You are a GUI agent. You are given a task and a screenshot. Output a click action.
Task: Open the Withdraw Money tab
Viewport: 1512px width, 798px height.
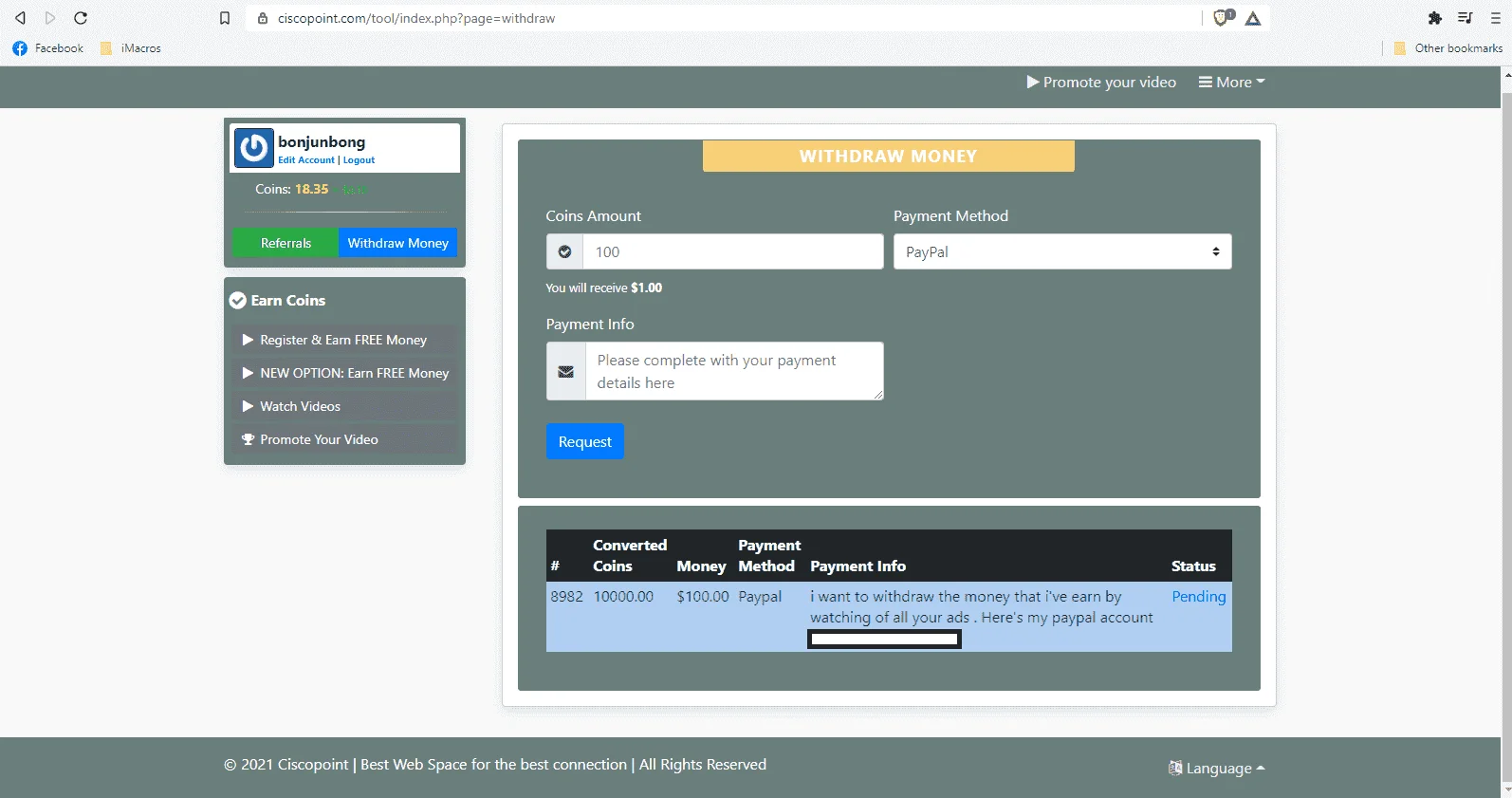point(398,243)
